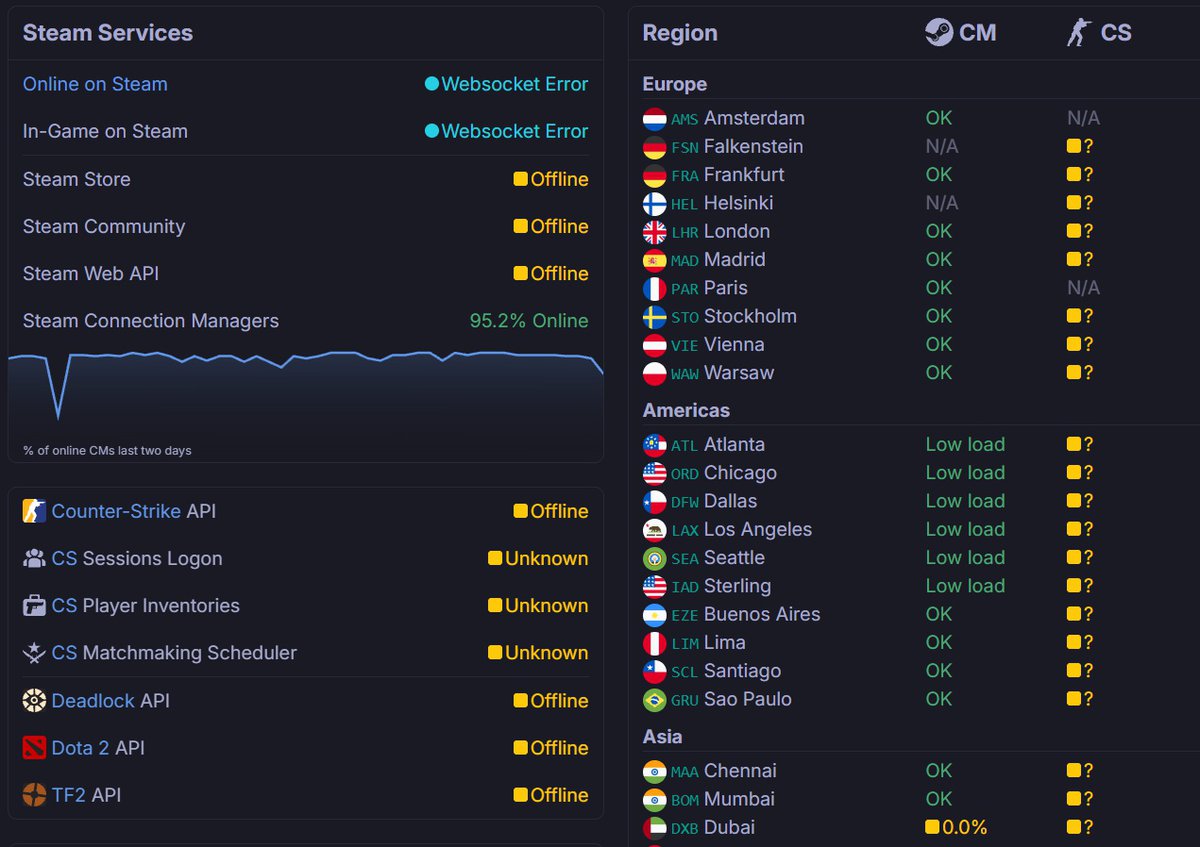
Task: Click the Deadlock game icon
Action: click(35, 700)
